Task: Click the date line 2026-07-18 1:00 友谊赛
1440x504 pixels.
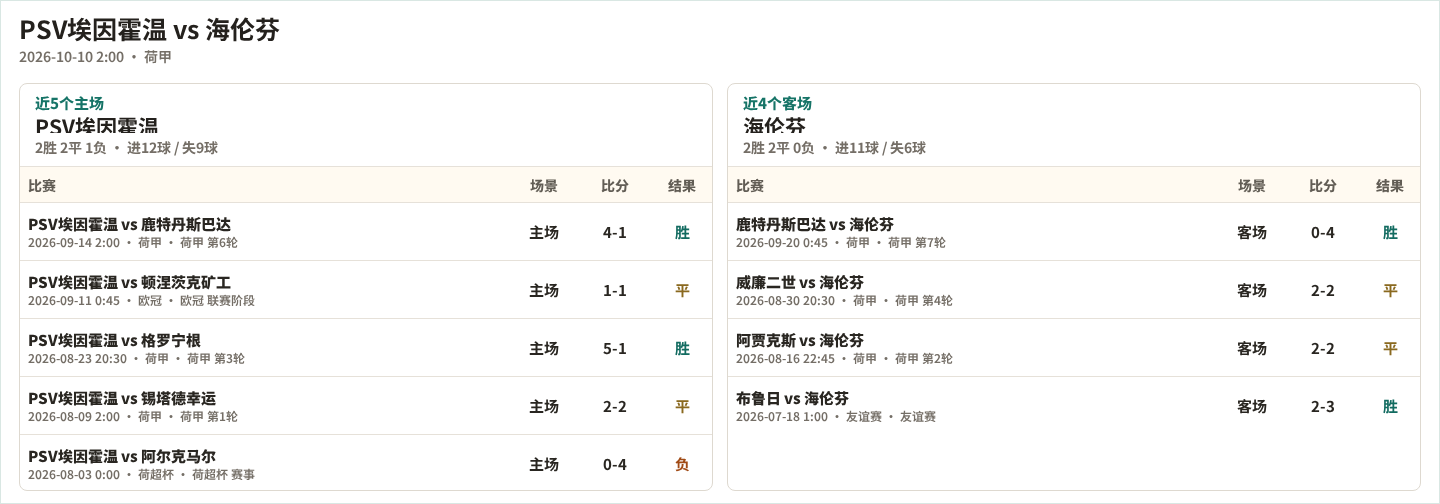Action: tap(836, 417)
